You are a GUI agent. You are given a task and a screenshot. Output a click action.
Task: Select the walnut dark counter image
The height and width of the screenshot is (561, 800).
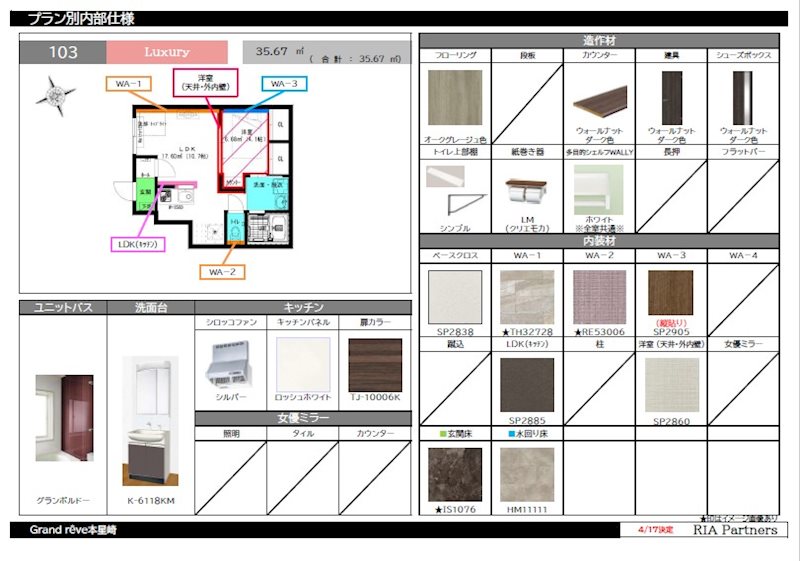coord(599,101)
